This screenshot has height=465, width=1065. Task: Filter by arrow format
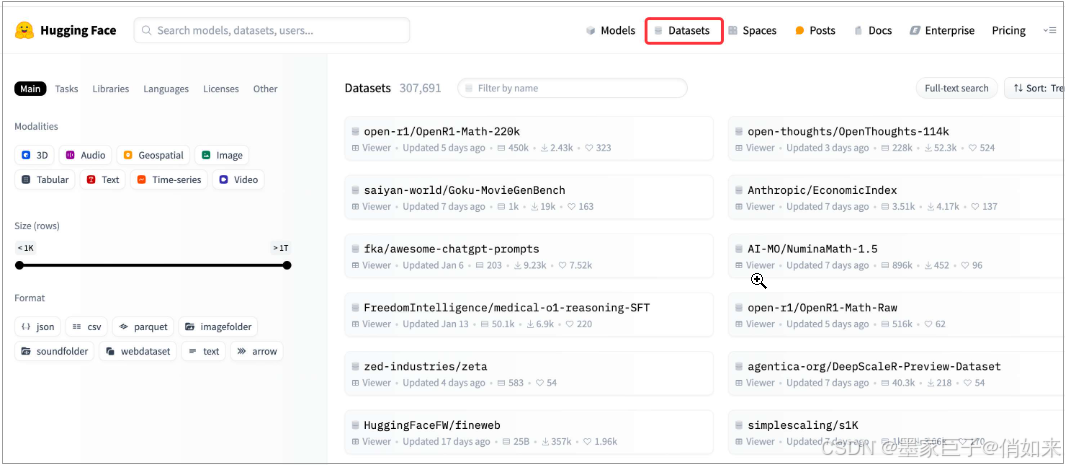(x=257, y=351)
